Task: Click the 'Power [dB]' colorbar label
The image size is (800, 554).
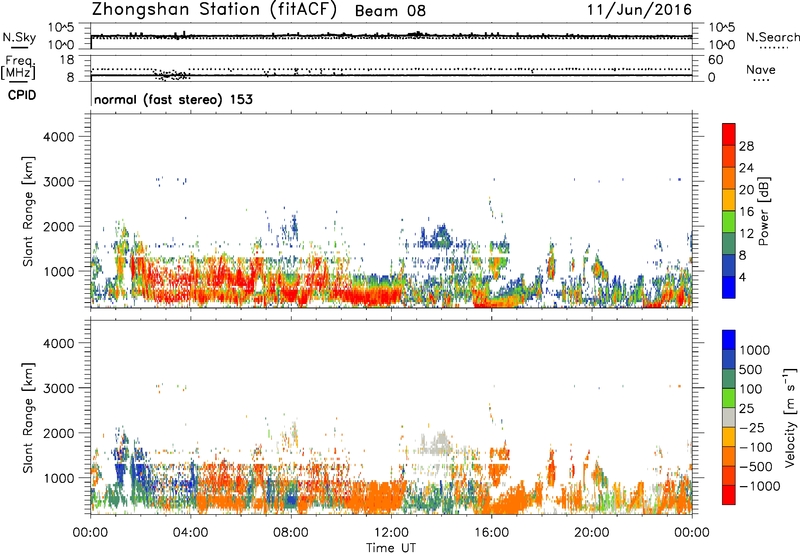Action: [763, 211]
